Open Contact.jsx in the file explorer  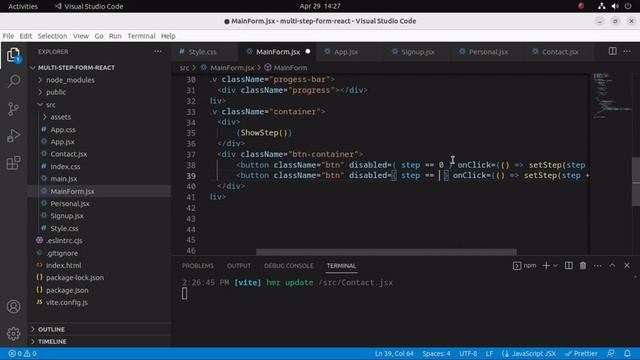pos(69,154)
